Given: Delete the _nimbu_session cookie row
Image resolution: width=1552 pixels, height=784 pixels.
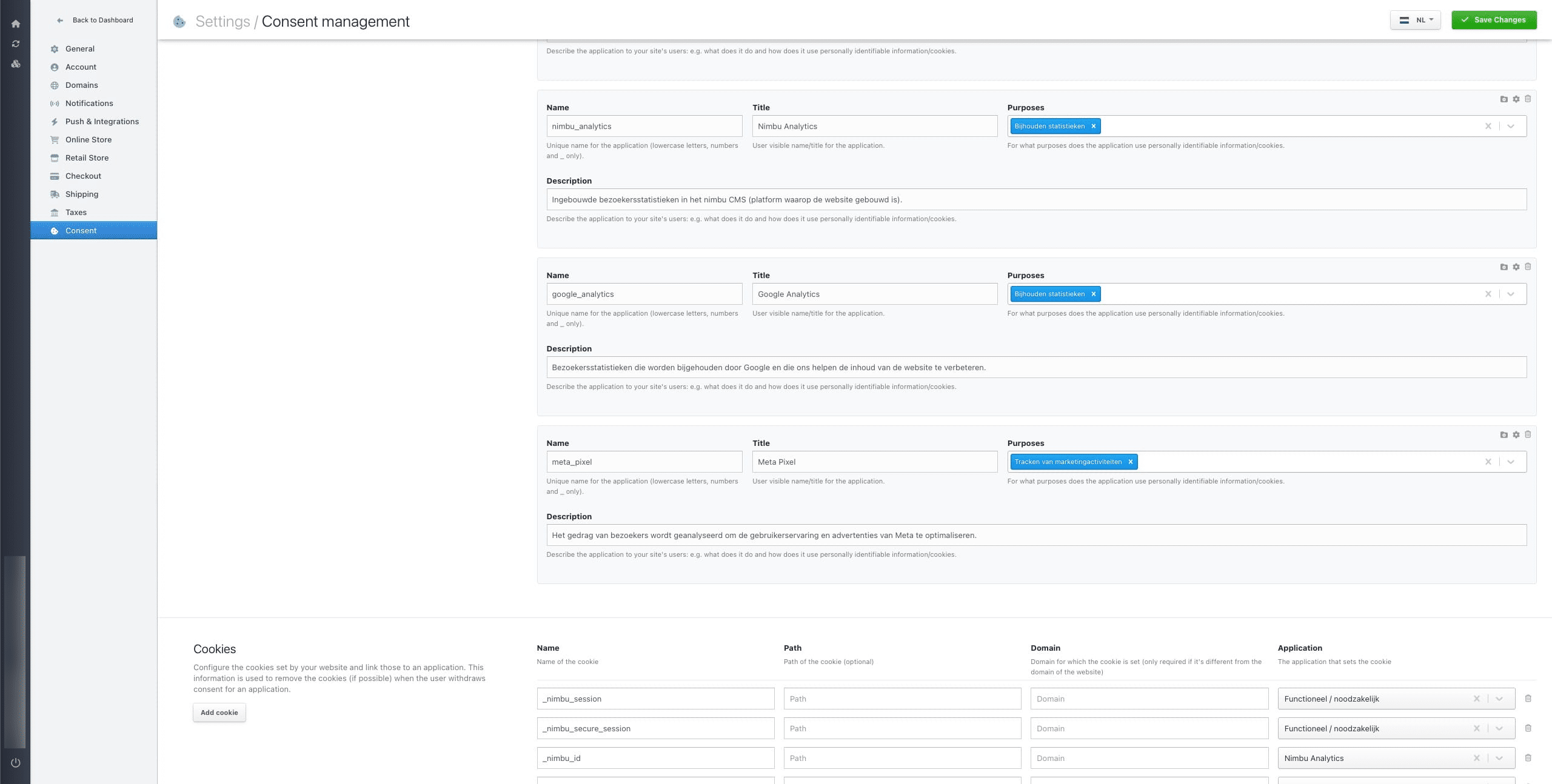Looking at the screenshot, I should 1528,699.
